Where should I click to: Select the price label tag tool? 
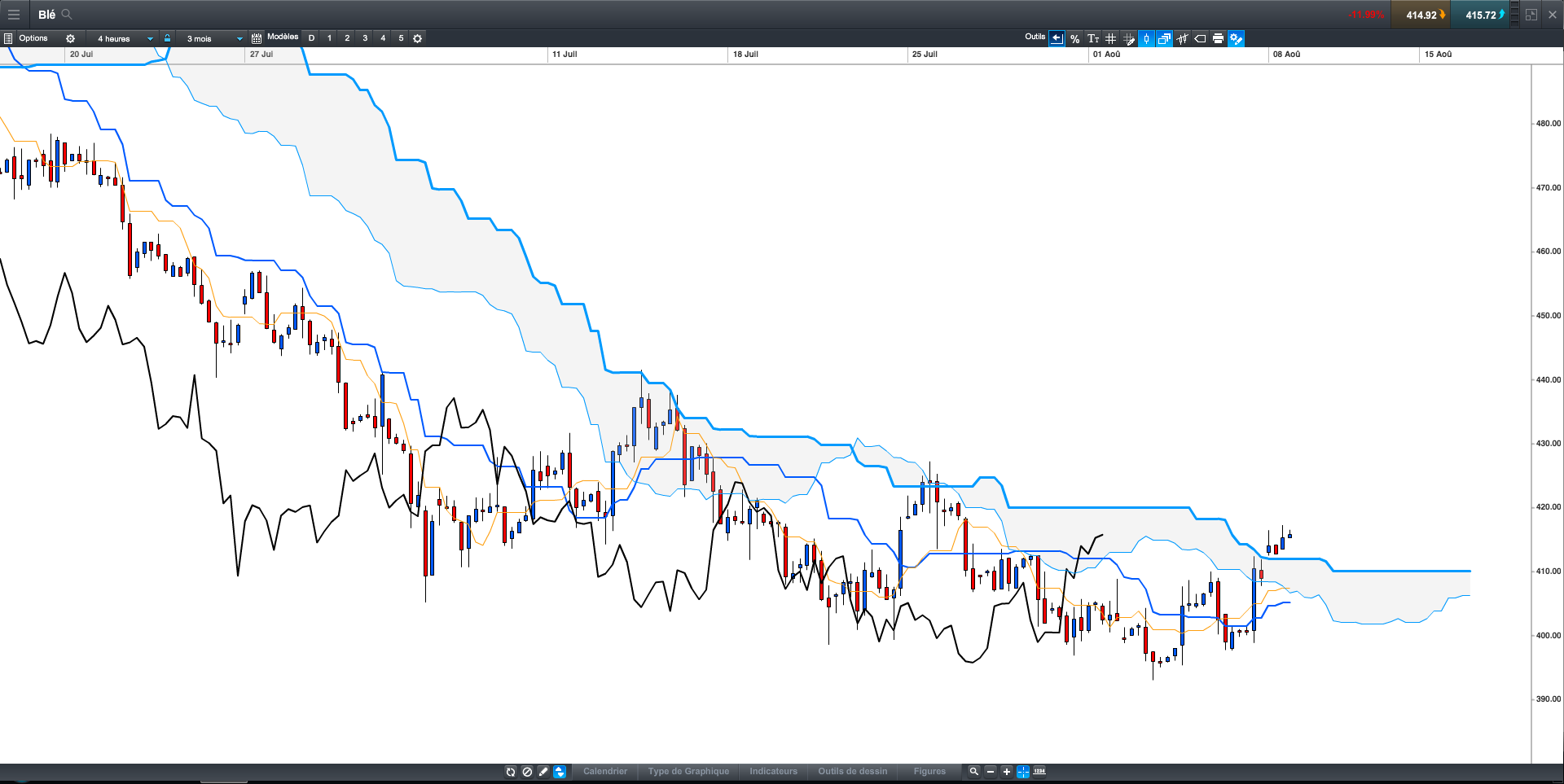[1200, 38]
